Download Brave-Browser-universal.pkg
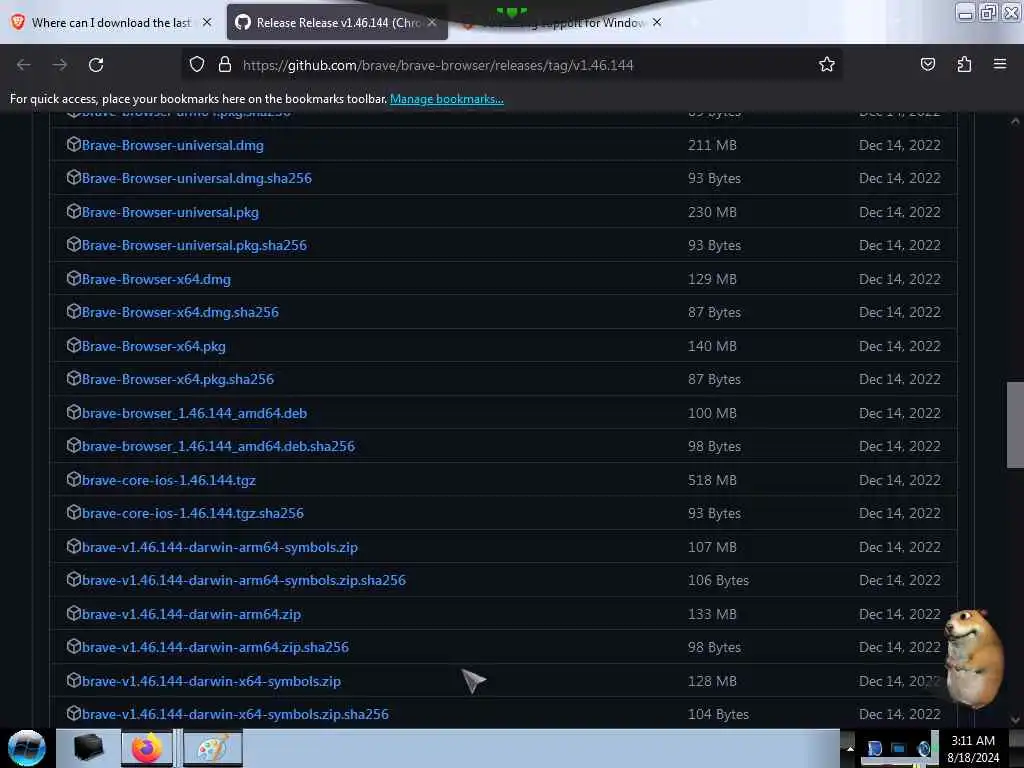This screenshot has height=768, width=1024. point(170,212)
